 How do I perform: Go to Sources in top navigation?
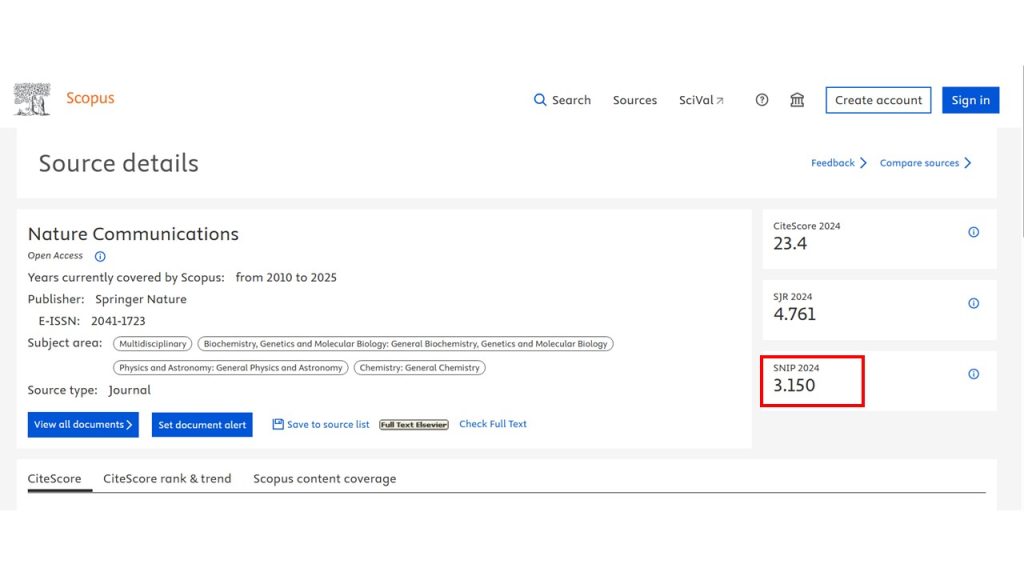tap(635, 100)
